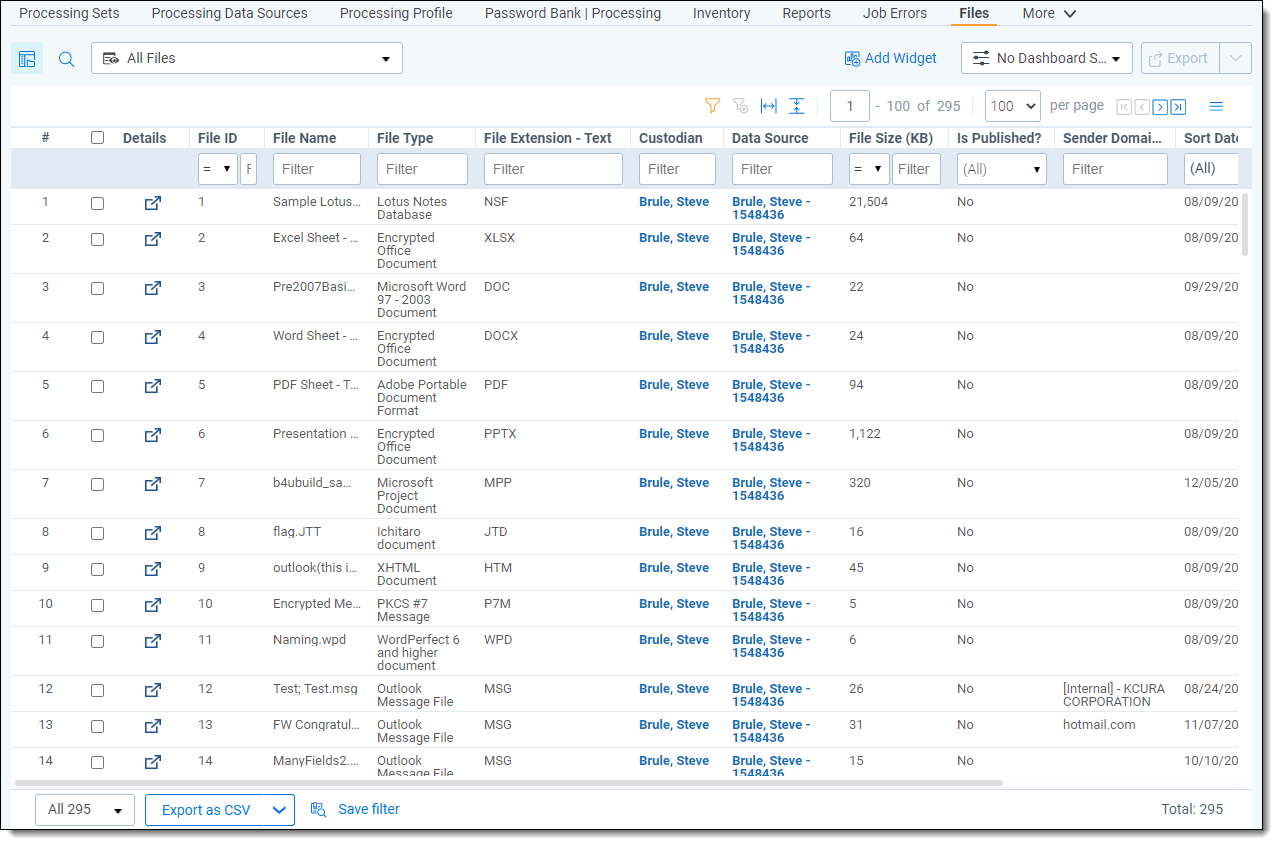Open the grid settings hamburger menu
The height and width of the screenshot is (845, 1278).
(1216, 106)
